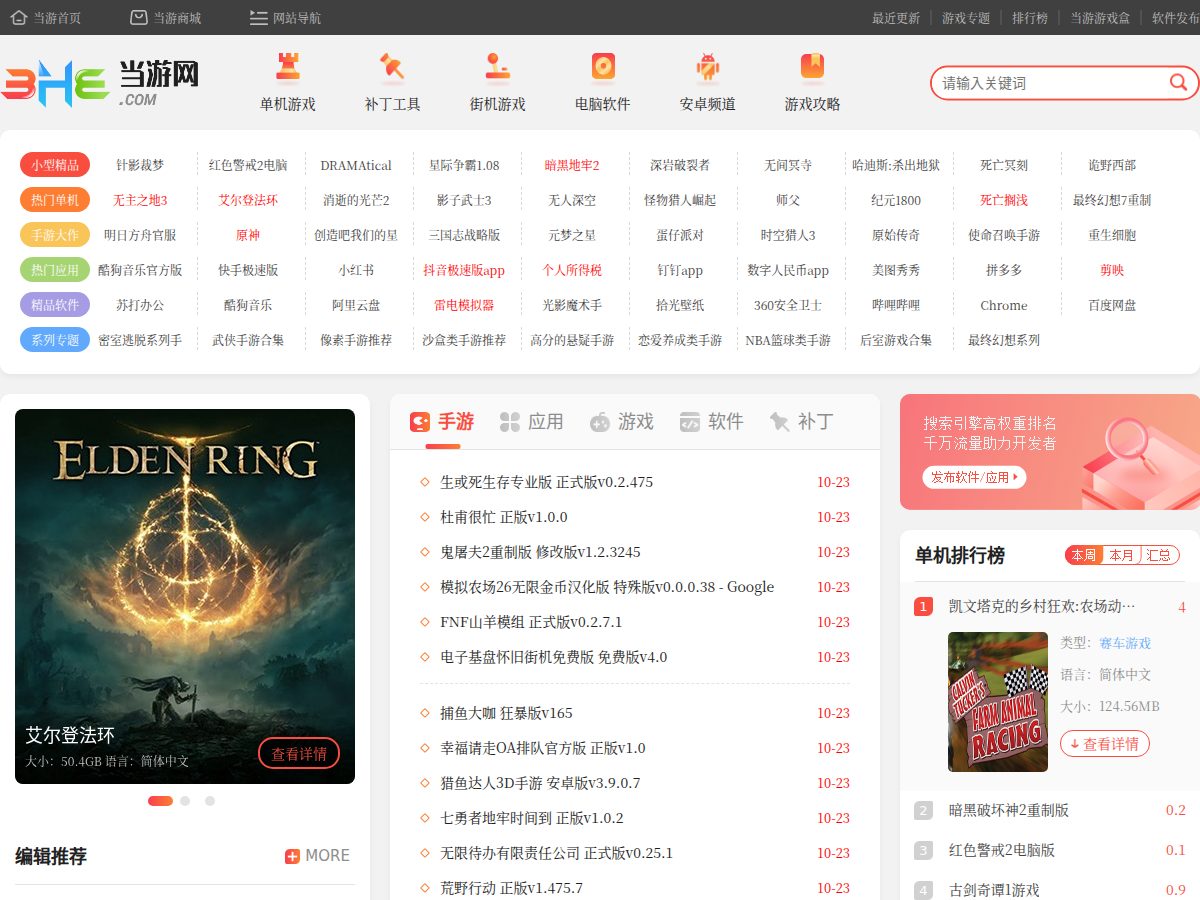1200x900 pixels.
Task: Open the 当游商城 store icon
Action: tap(139, 17)
